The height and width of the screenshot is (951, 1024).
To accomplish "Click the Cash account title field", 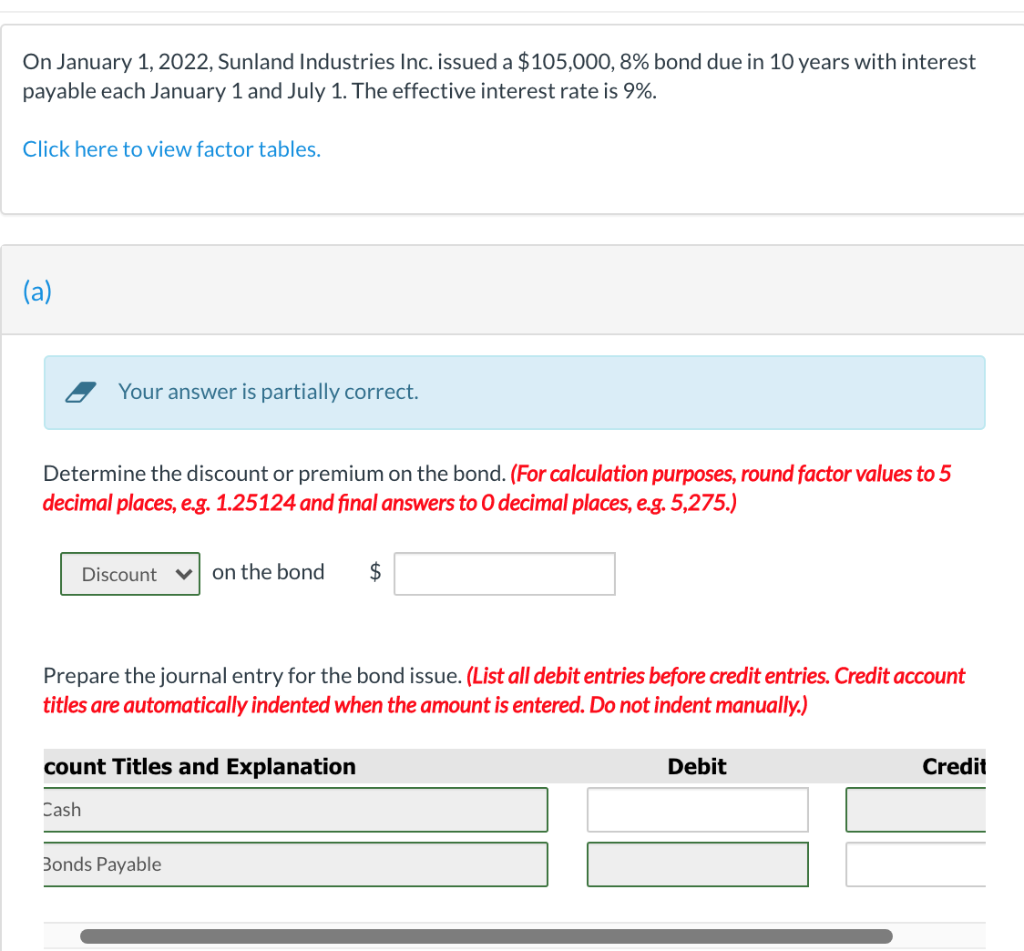I will pyautogui.click(x=296, y=810).
